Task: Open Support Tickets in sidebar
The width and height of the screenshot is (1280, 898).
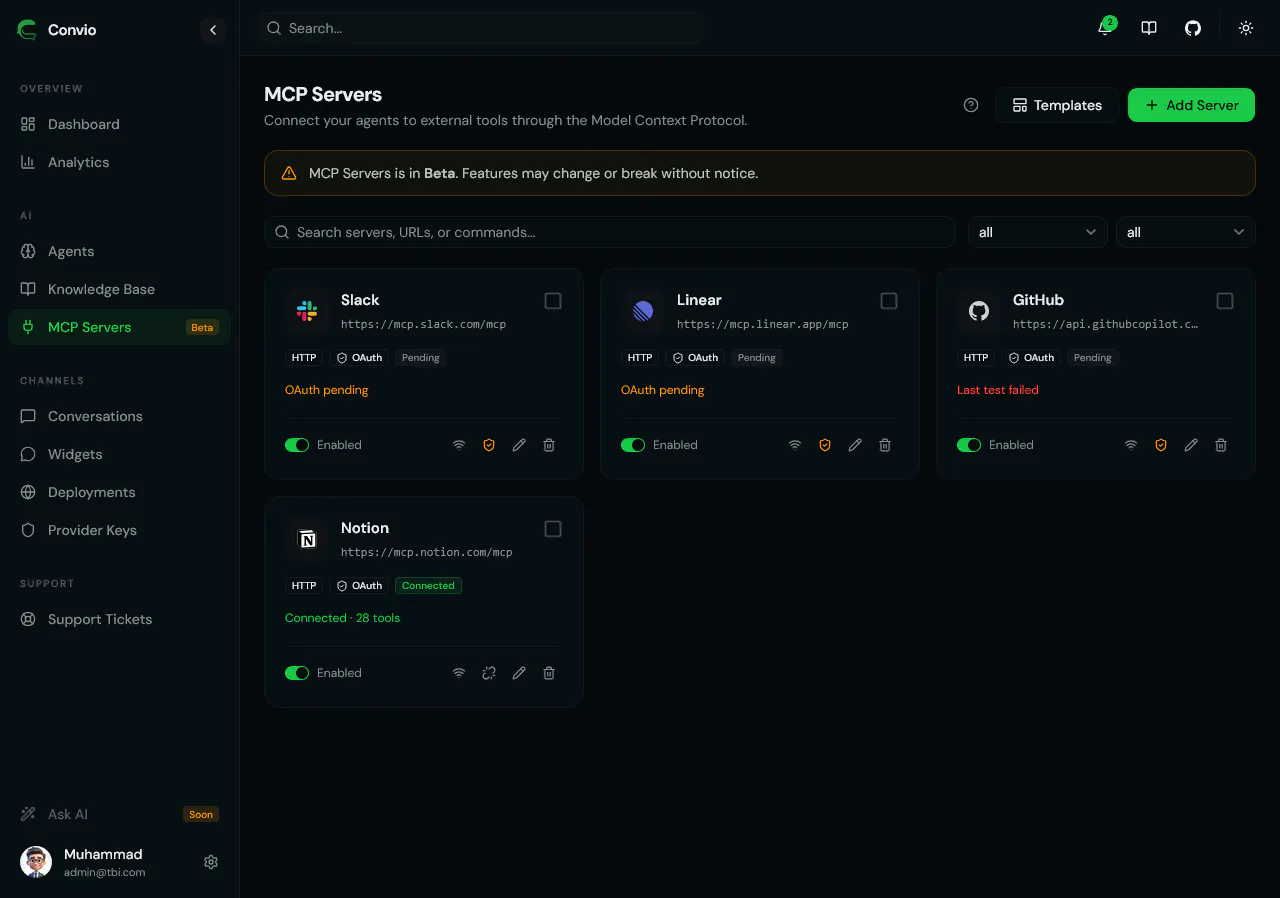Action: [x=119, y=619]
